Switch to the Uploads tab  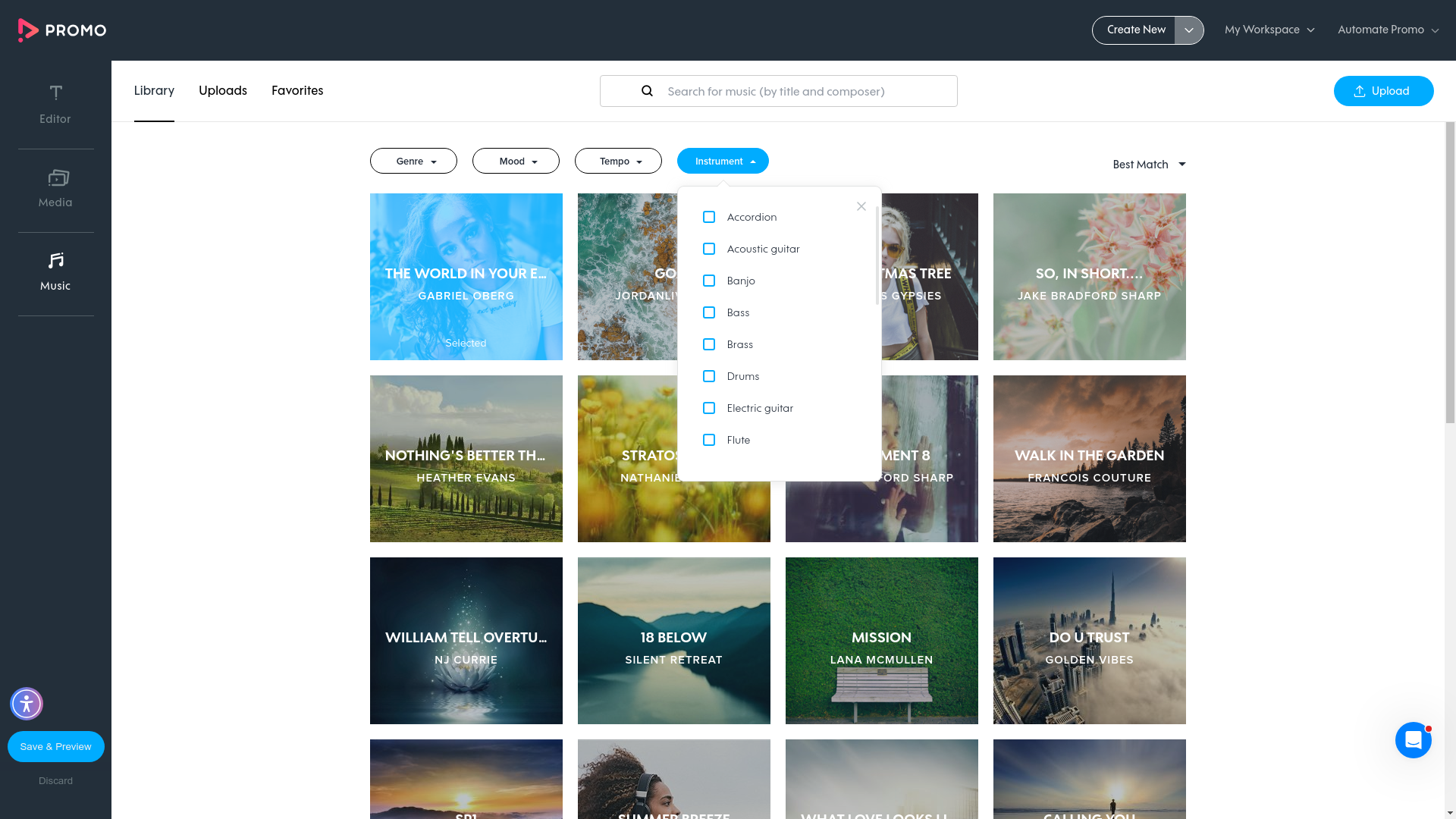pyautogui.click(x=222, y=90)
